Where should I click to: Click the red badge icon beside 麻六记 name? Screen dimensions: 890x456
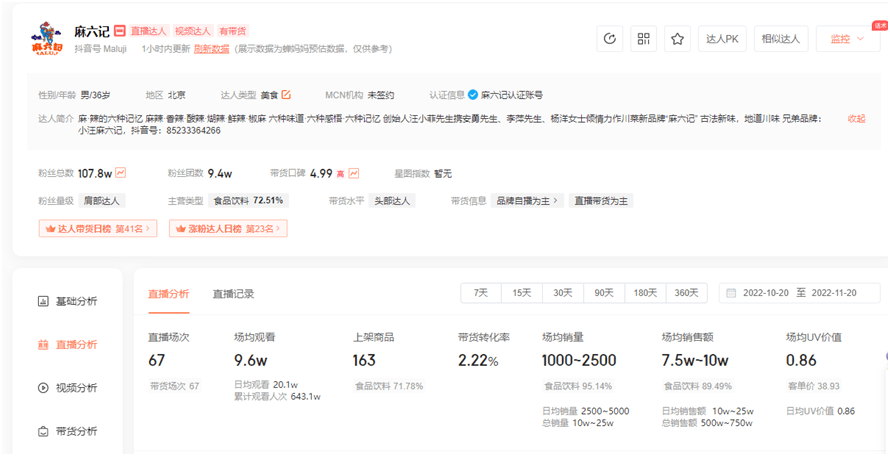(119, 31)
